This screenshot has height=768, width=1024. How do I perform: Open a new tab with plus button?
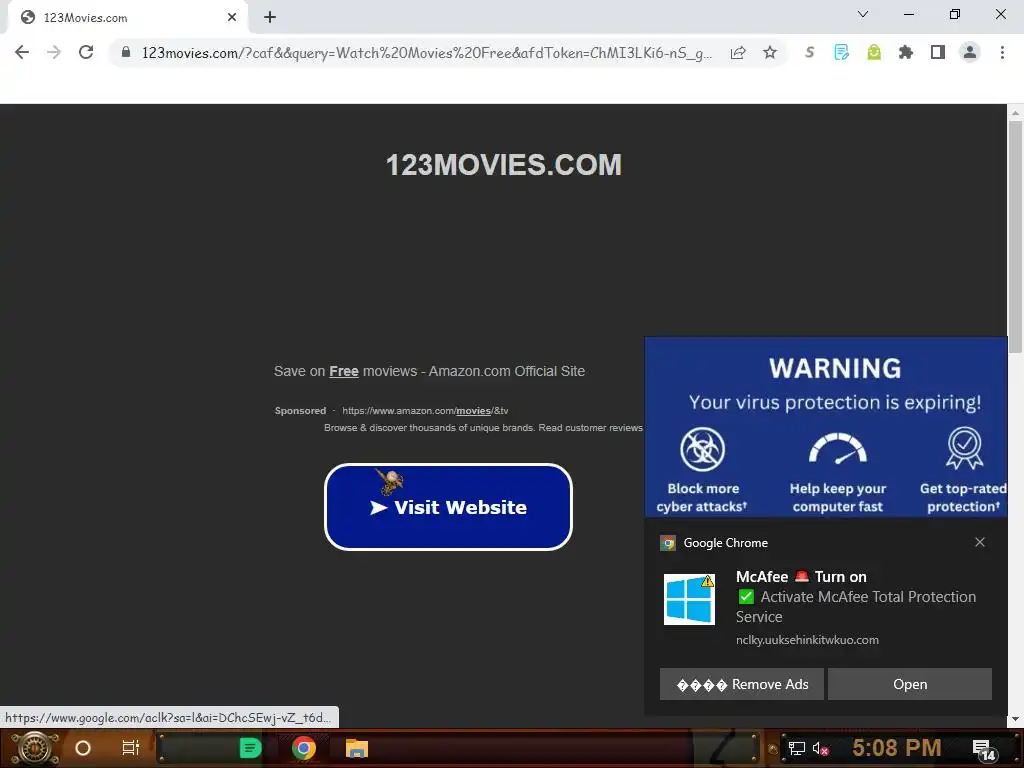click(270, 17)
